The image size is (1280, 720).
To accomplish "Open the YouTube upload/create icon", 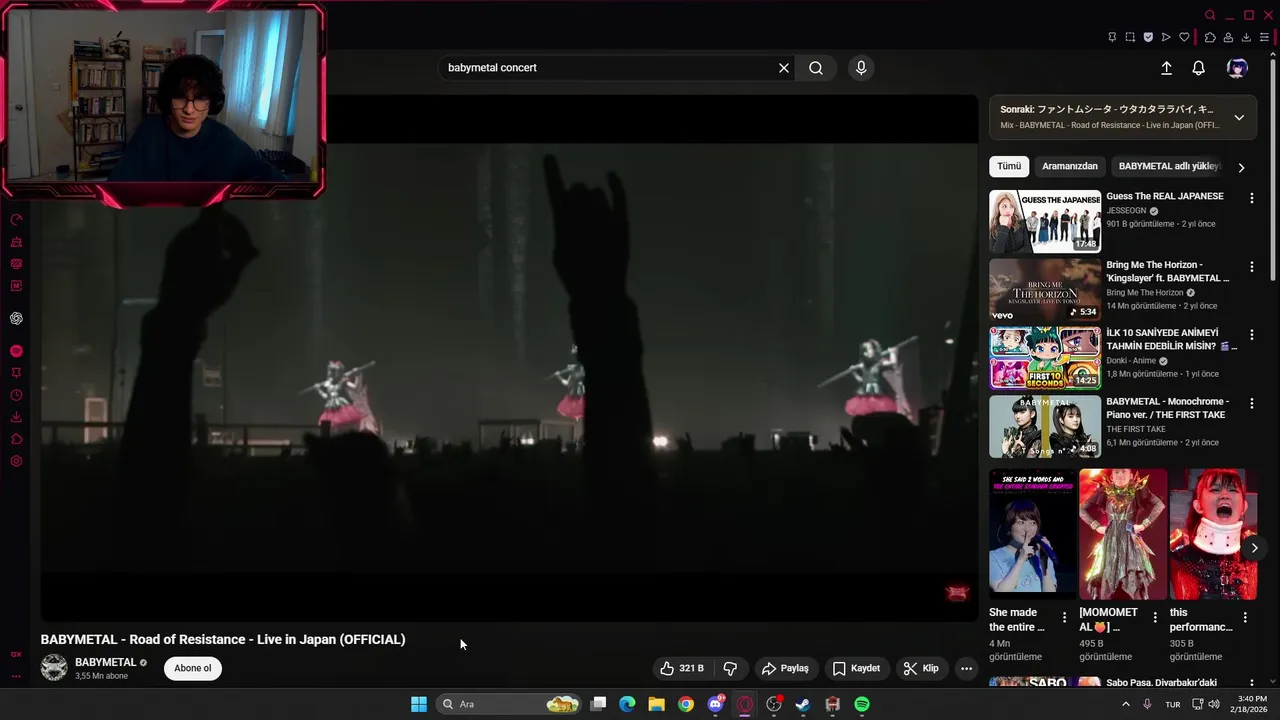I will pos(1166,68).
